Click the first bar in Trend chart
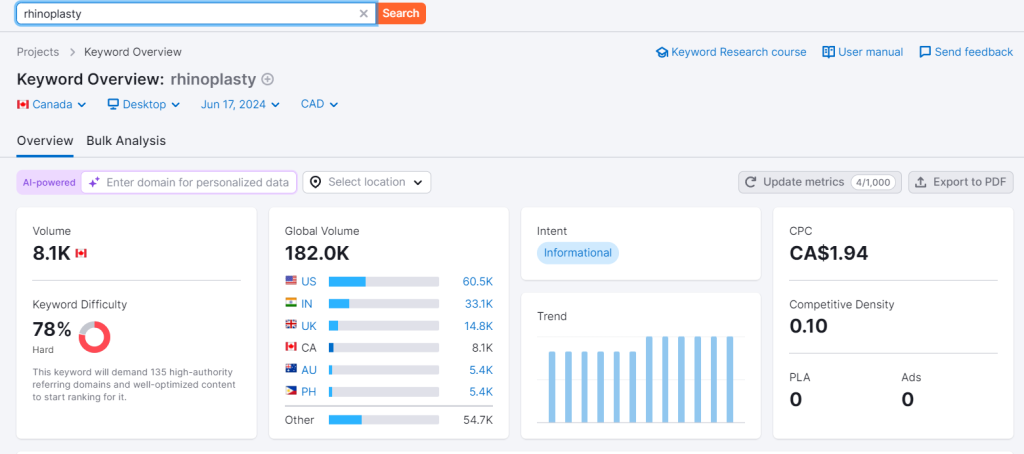This screenshot has width=1024, height=454. [x=552, y=387]
